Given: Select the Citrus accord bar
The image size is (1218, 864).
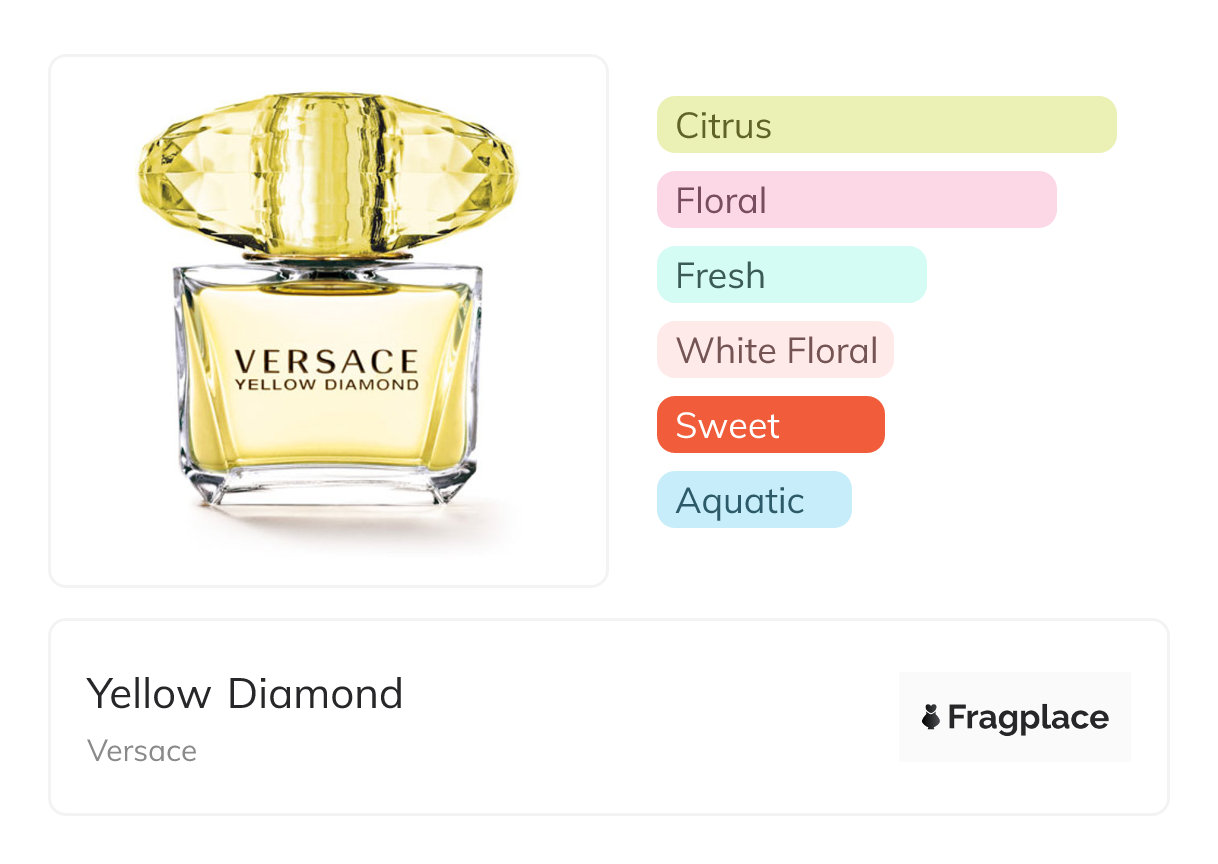Looking at the screenshot, I should tap(886, 125).
